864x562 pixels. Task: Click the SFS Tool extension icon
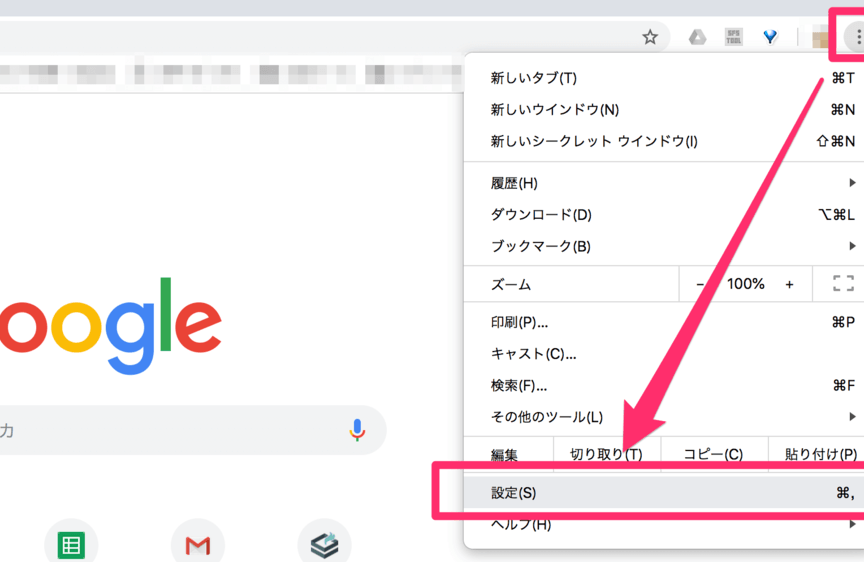[734, 37]
